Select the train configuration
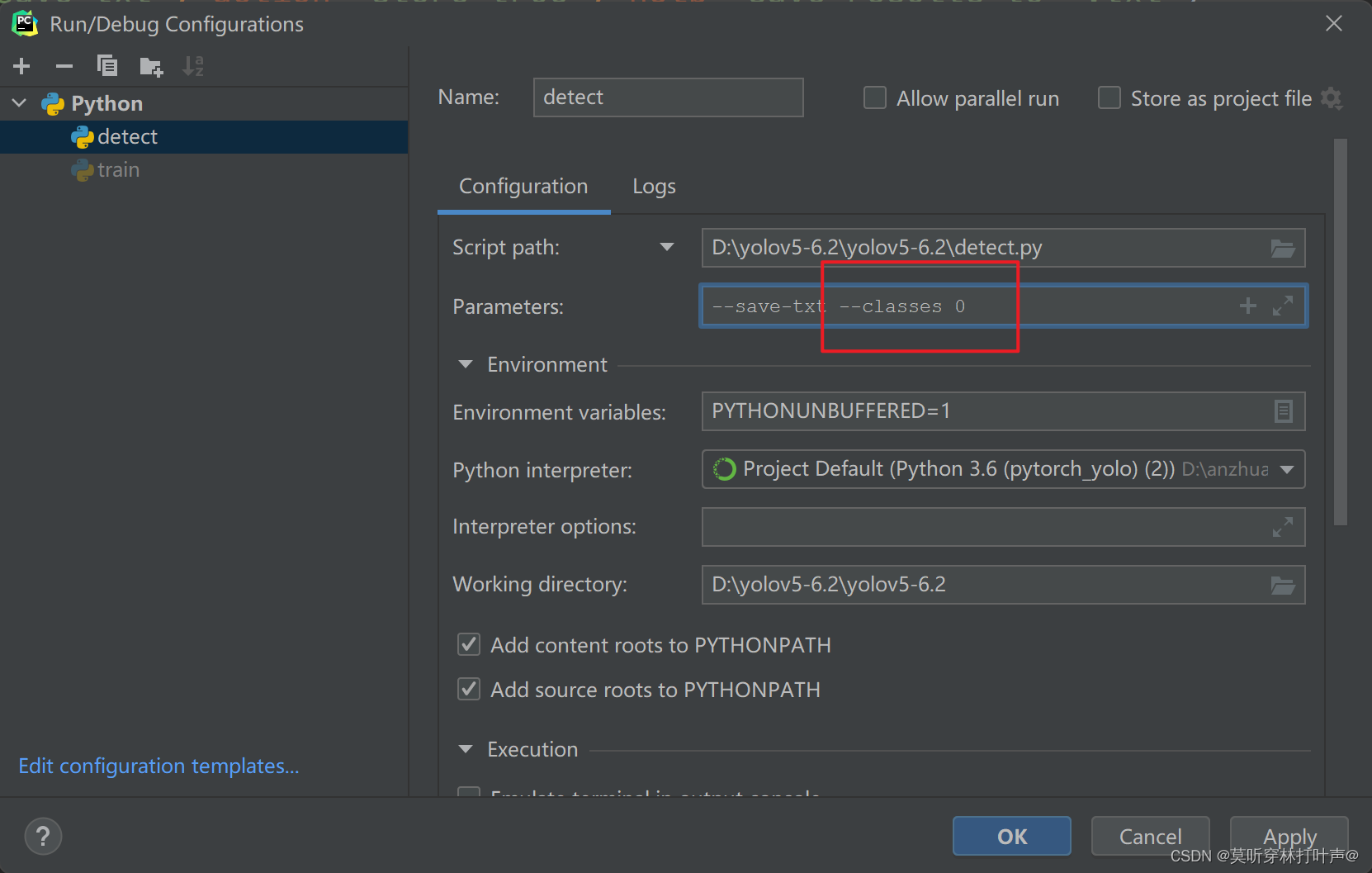The height and width of the screenshot is (873, 1372). click(x=204, y=170)
